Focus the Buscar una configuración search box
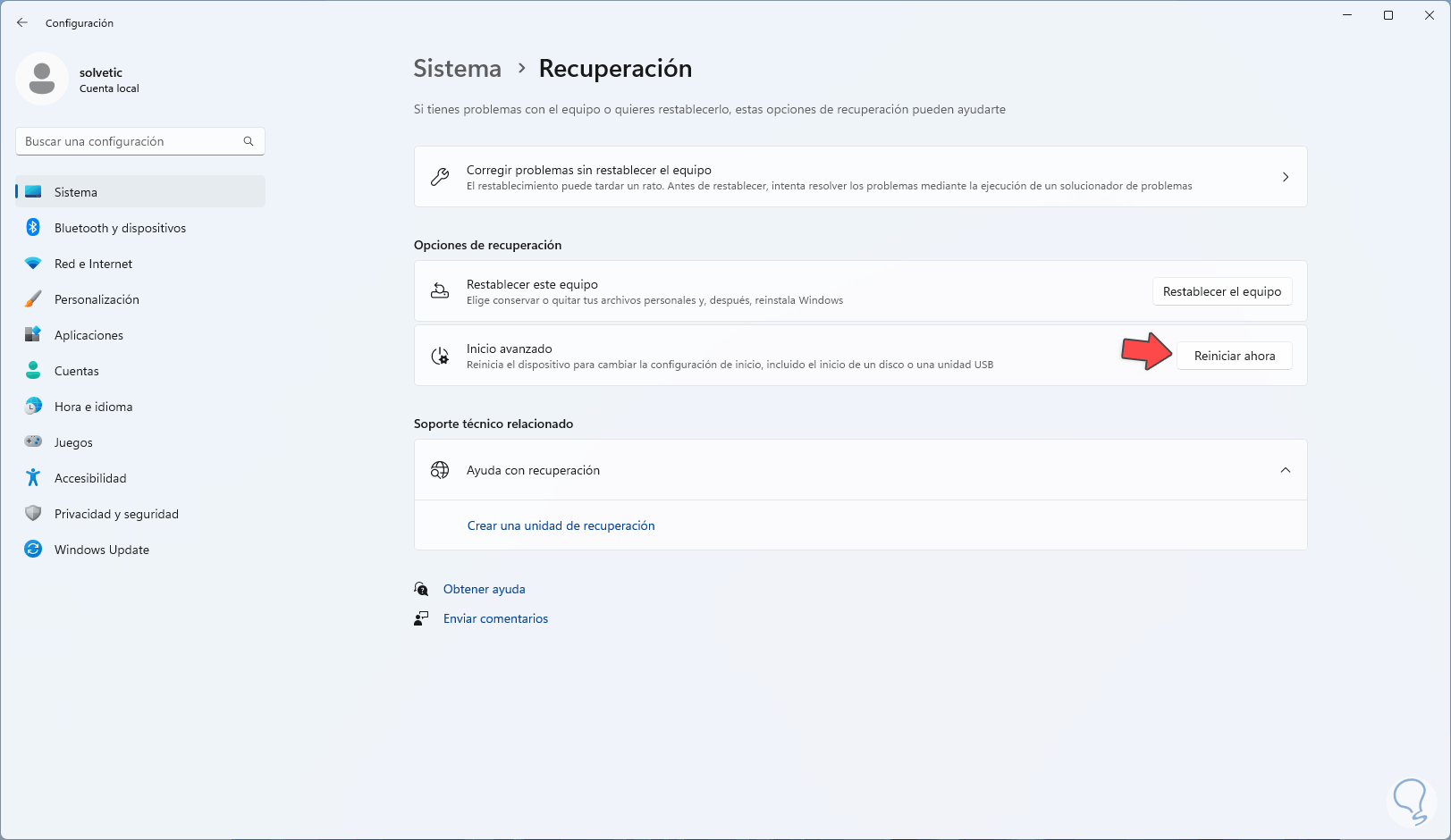The height and width of the screenshot is (840, 1451). pos(140,141)
